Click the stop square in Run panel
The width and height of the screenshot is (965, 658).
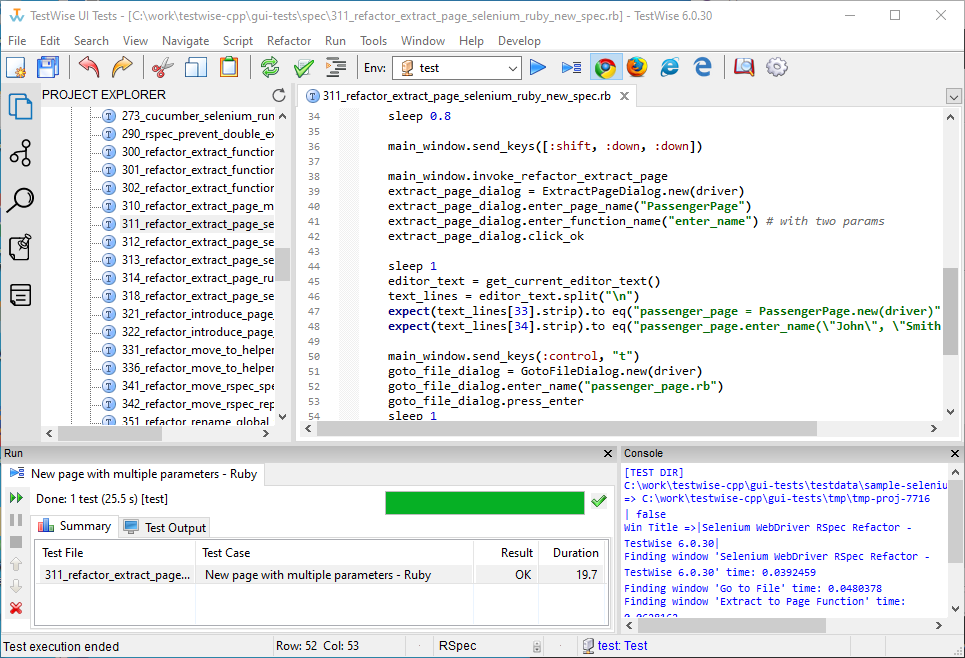click(16, 542)
